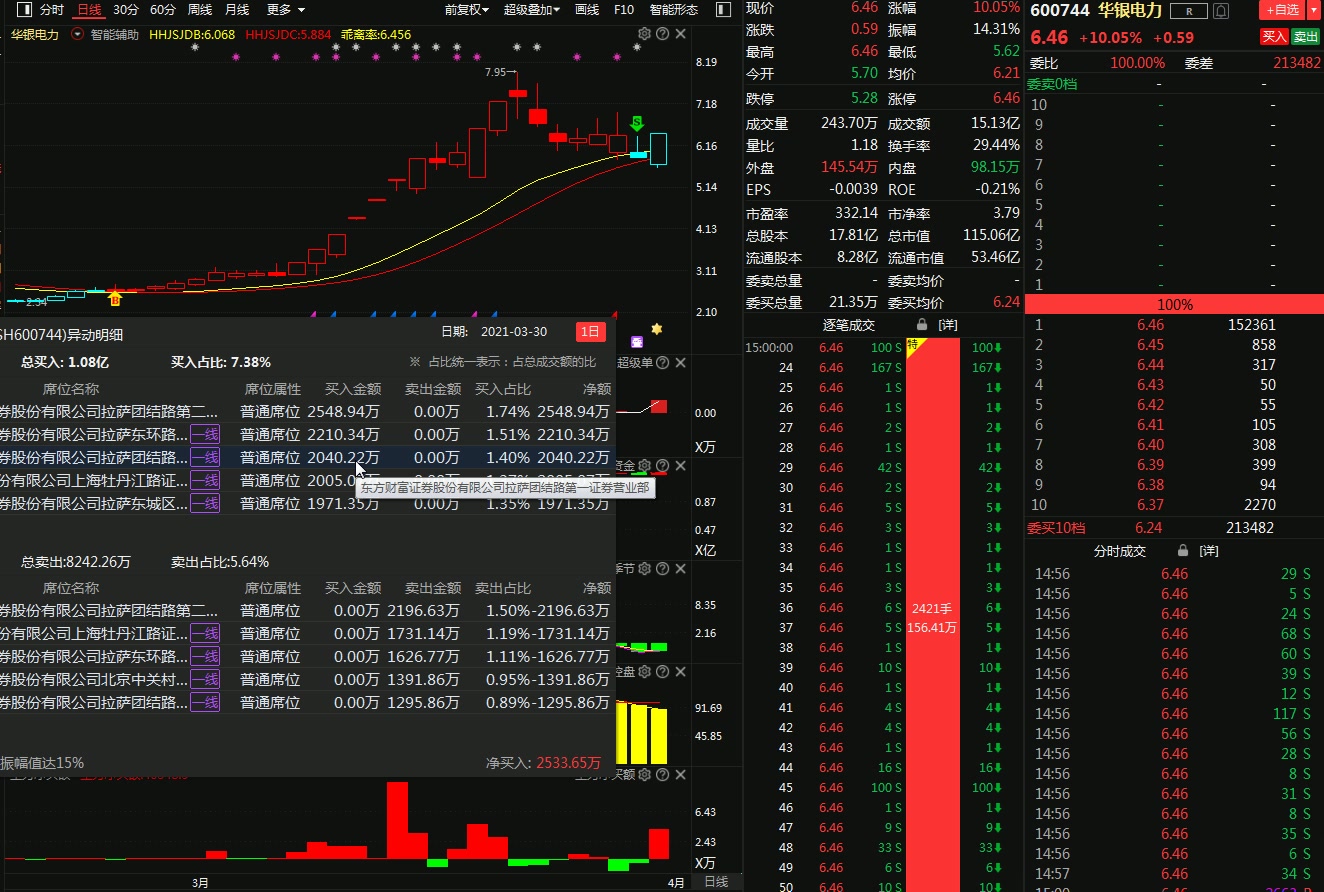Image resolution: width=1324 pixels, height=892 pixels.
Task: Open the 分时成交 detail [详] link
Action: click(x=1210, y=551)
